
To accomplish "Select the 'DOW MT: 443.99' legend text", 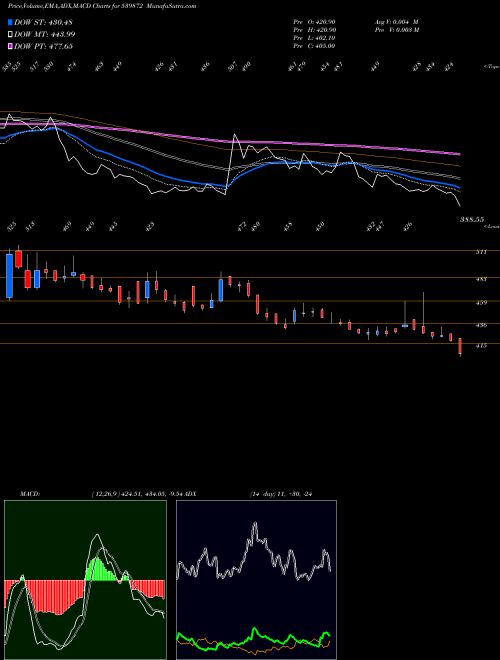I will pos(45,34).
